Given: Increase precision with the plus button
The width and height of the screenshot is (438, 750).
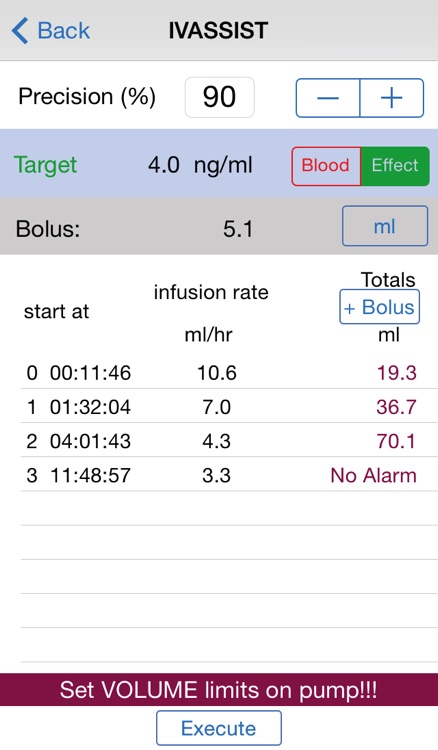Looking at the screenshot, I should pos(392,98).
